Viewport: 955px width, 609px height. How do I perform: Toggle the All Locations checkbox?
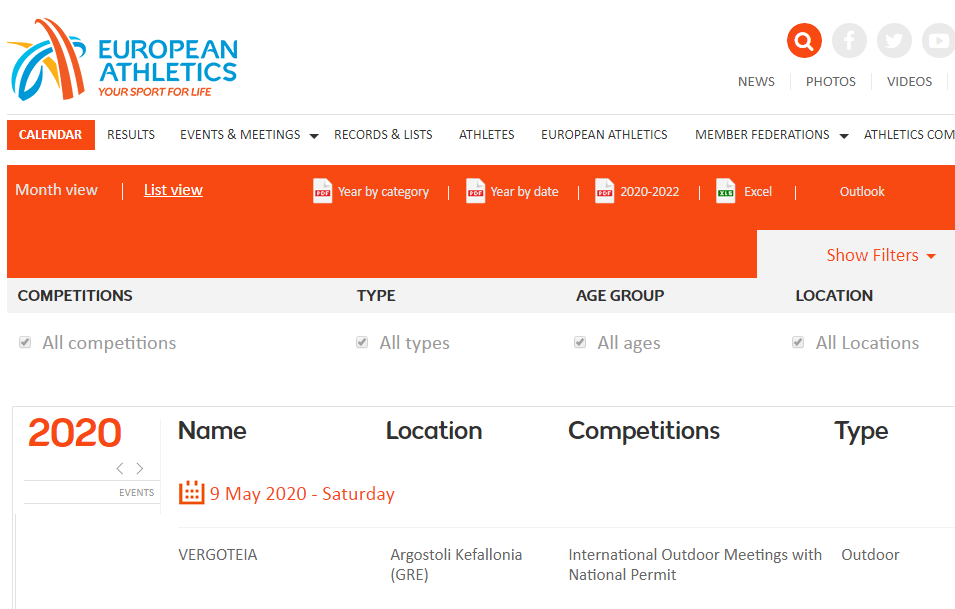798,343
